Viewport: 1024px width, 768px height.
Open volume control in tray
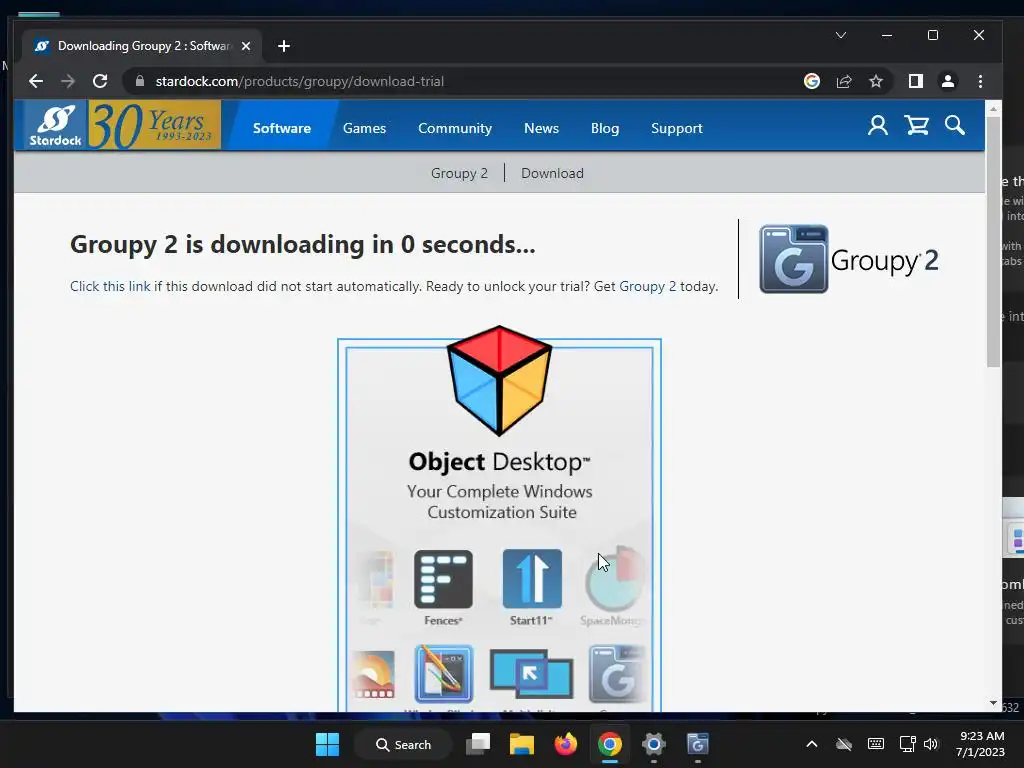[x=931, y=744]
